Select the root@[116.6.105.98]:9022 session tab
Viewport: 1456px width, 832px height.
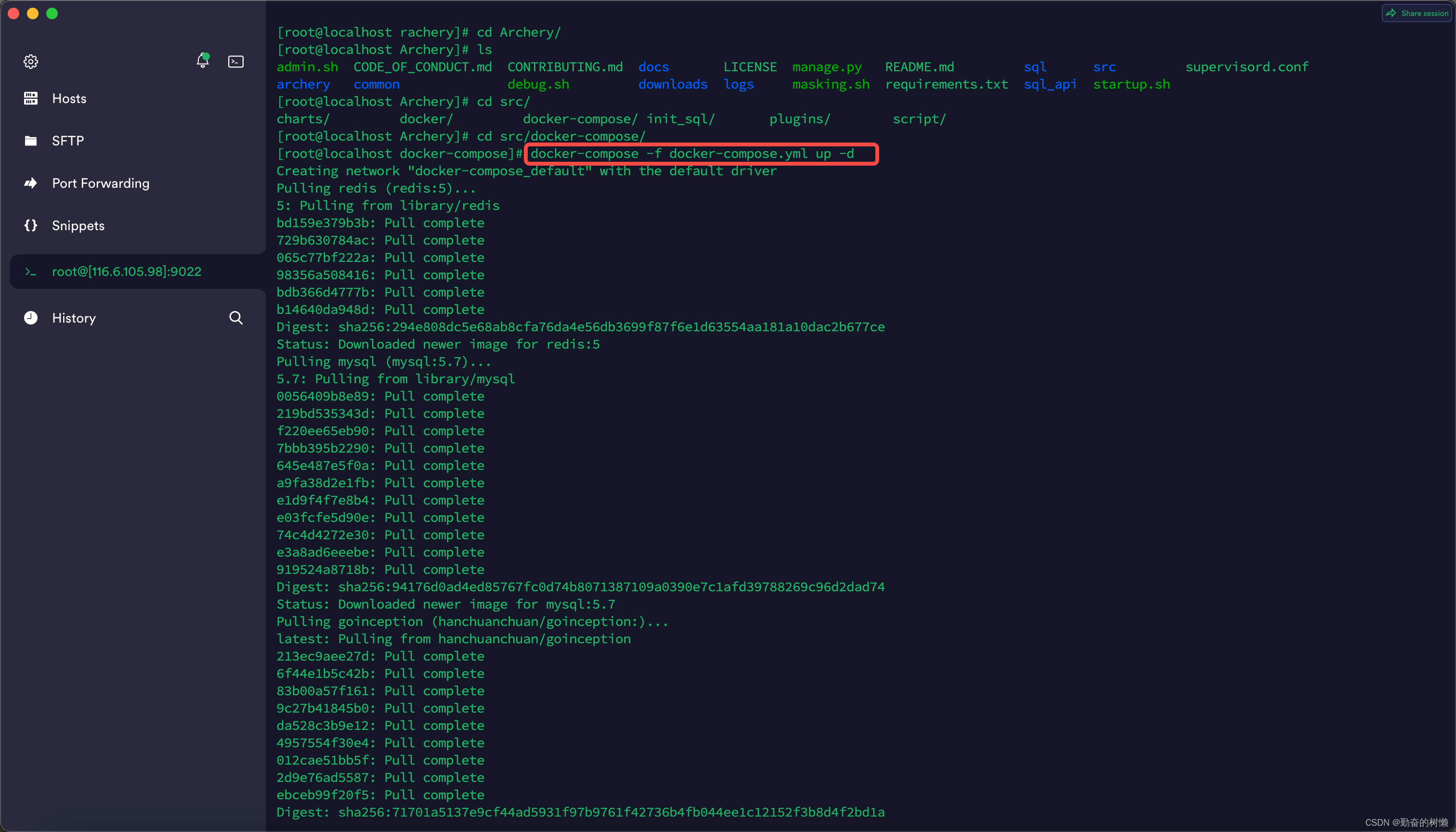coord(127,270)
